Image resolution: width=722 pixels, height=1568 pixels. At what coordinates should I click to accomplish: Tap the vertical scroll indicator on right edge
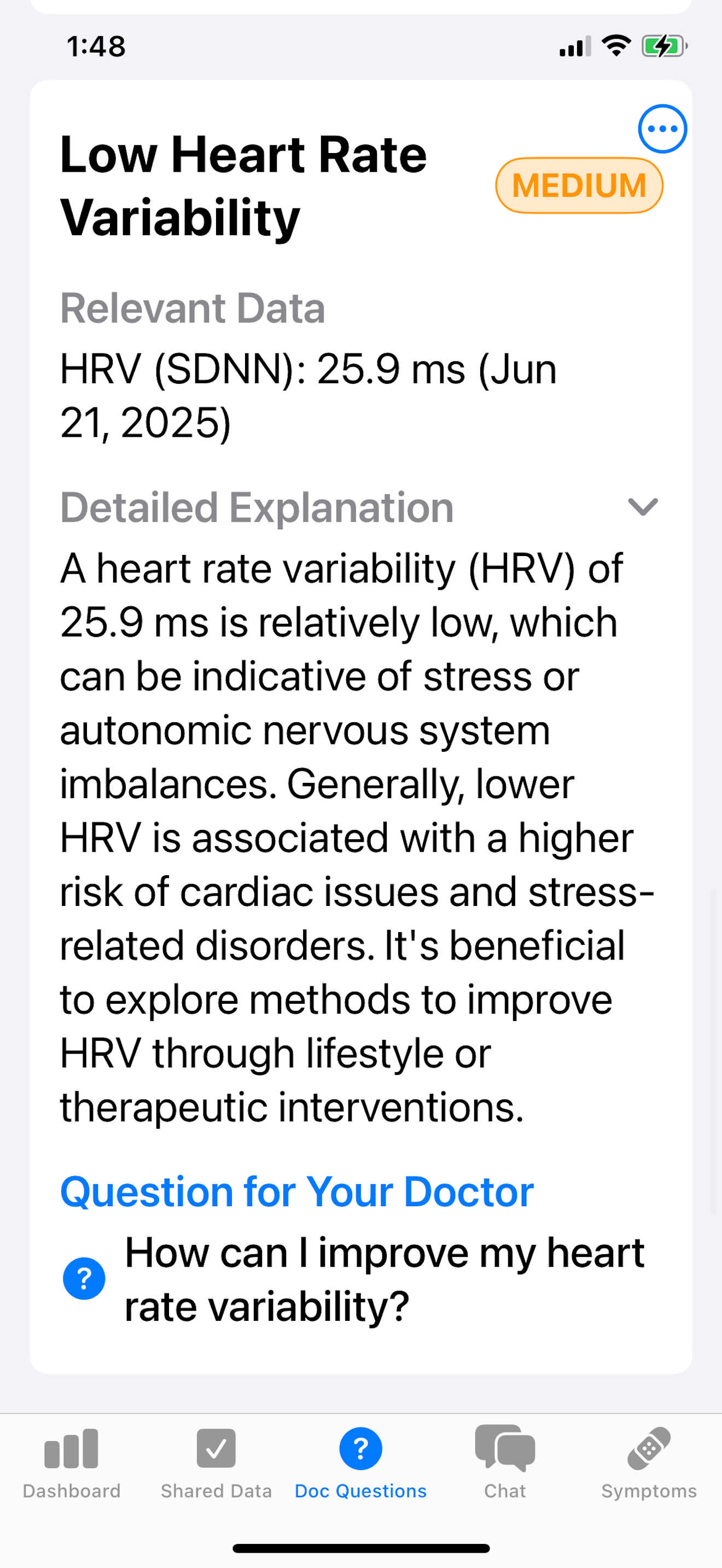tap(713, 1051)
